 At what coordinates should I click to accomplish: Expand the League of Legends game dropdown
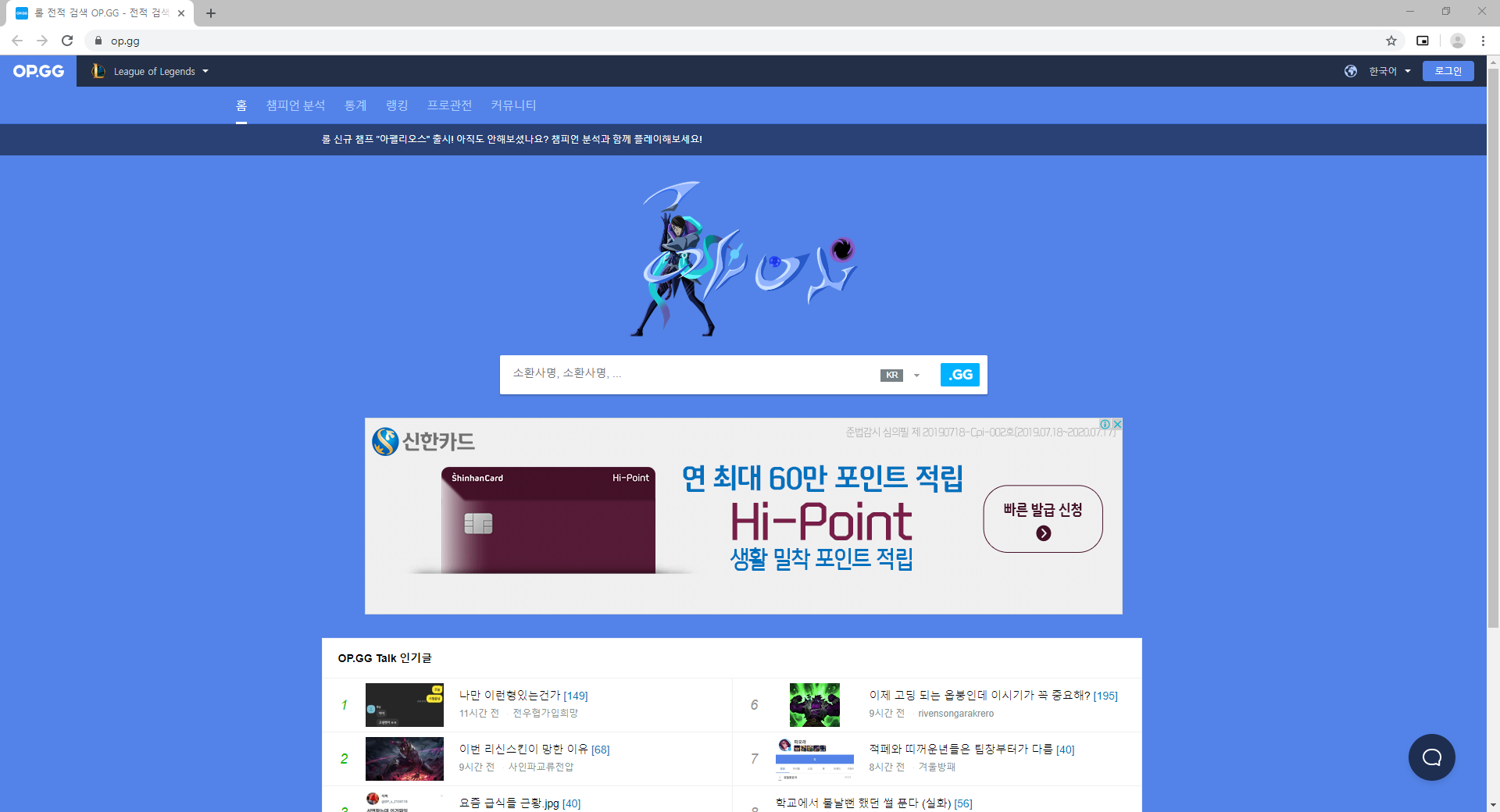[205, 71]
